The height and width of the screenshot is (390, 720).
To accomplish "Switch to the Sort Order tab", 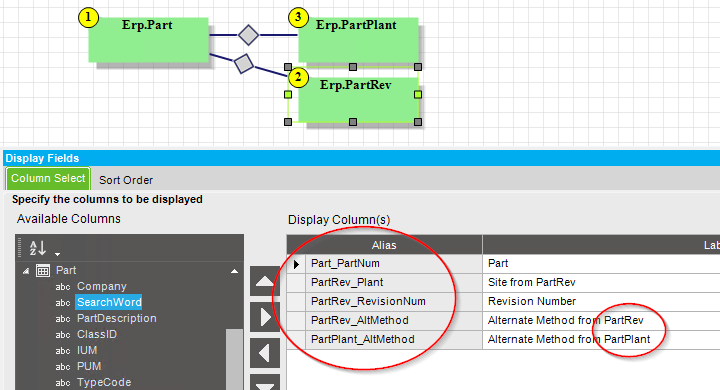I will (126, 180).
